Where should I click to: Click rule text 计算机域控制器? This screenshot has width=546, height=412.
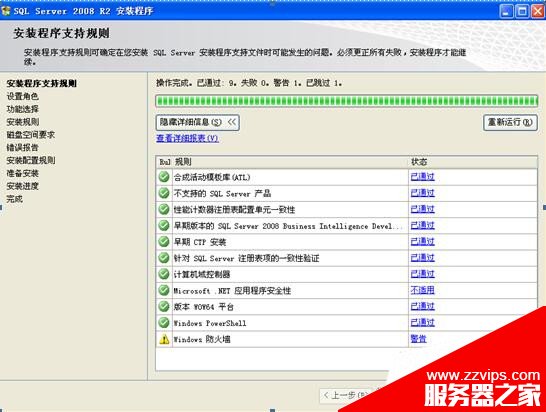202,274
